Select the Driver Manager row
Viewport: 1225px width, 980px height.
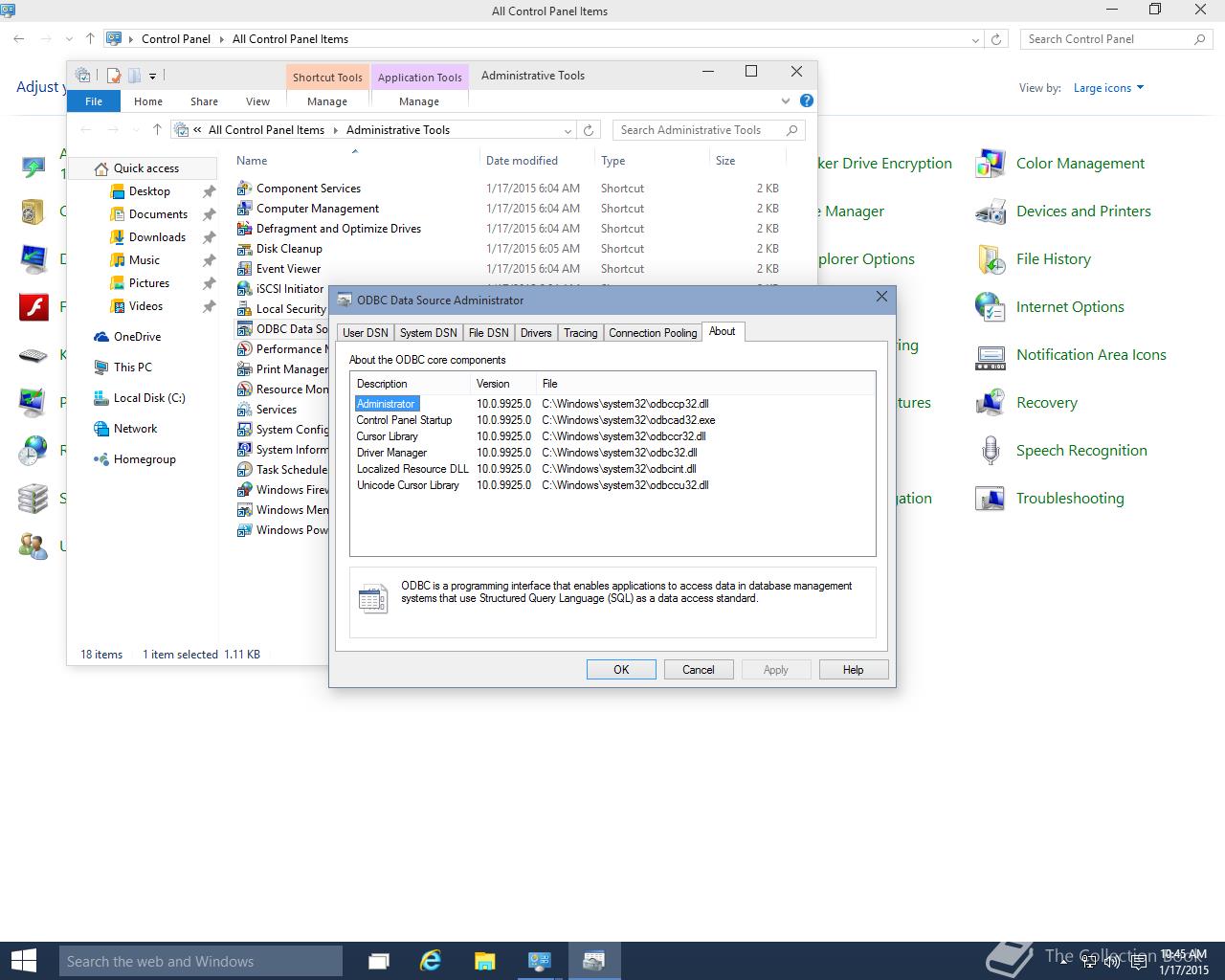point(612,453)
